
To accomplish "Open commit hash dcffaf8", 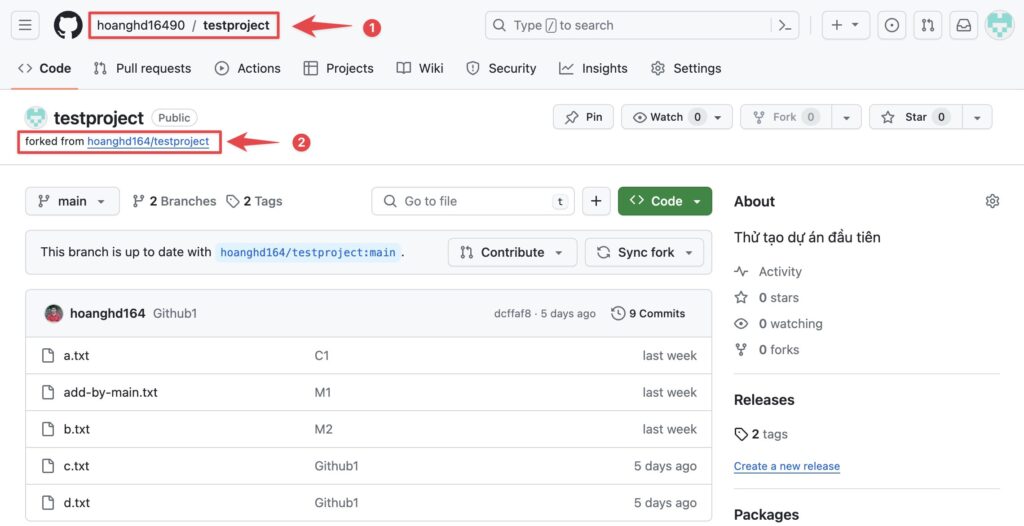I will [x=513, y=314].
